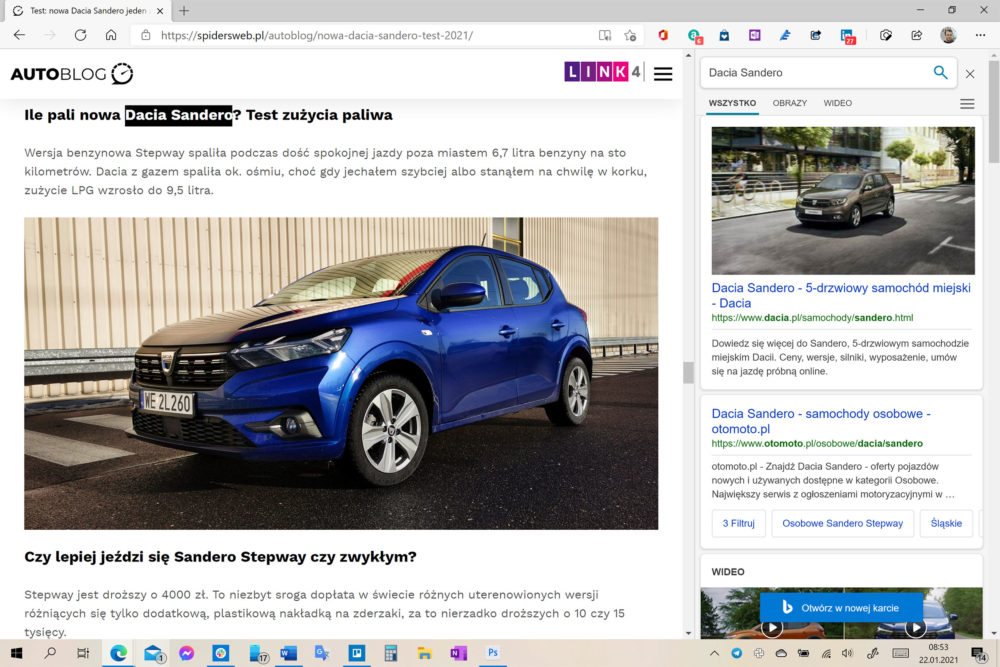This screenshot has width=1000, height=667.
Task: Open Windows taskbar search
Action: click(50, 653)
